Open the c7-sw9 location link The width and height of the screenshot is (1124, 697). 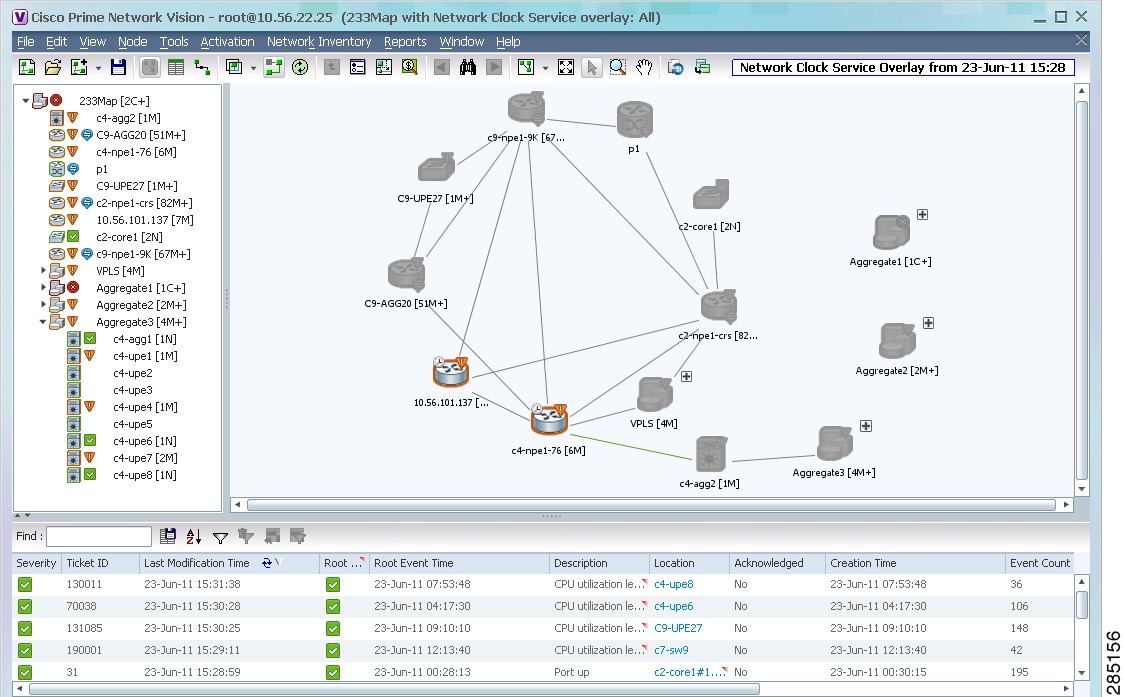click(x=671, y=650)
